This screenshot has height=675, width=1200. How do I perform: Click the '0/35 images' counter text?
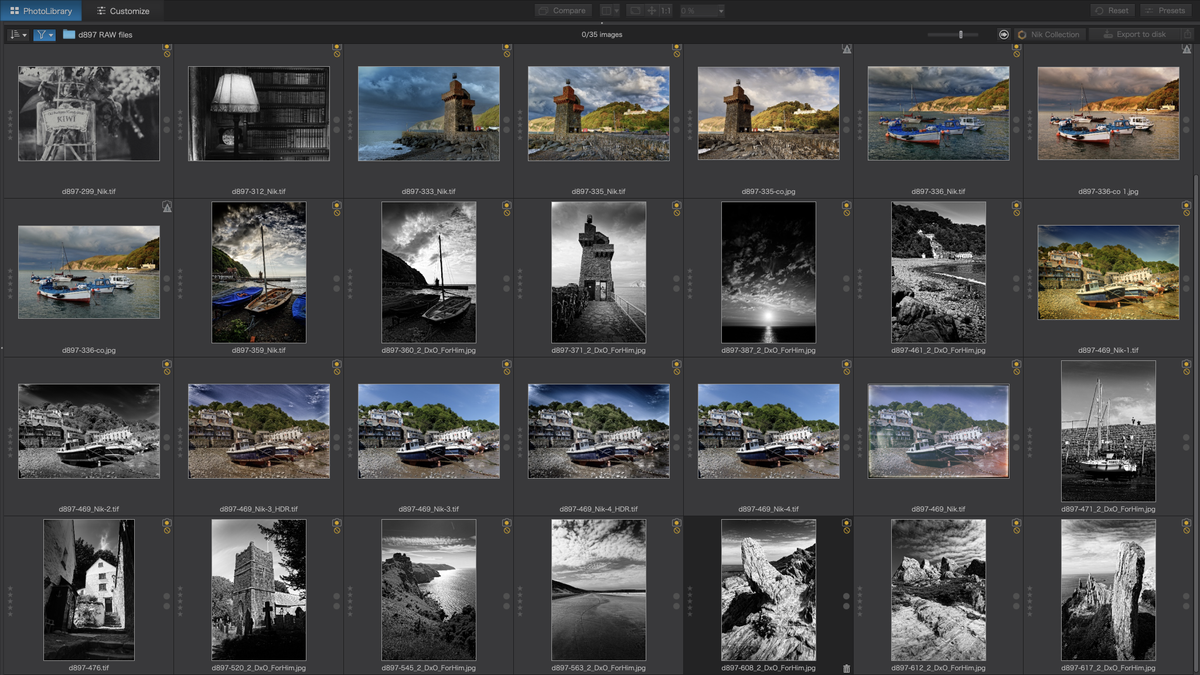tap(602, 35)
